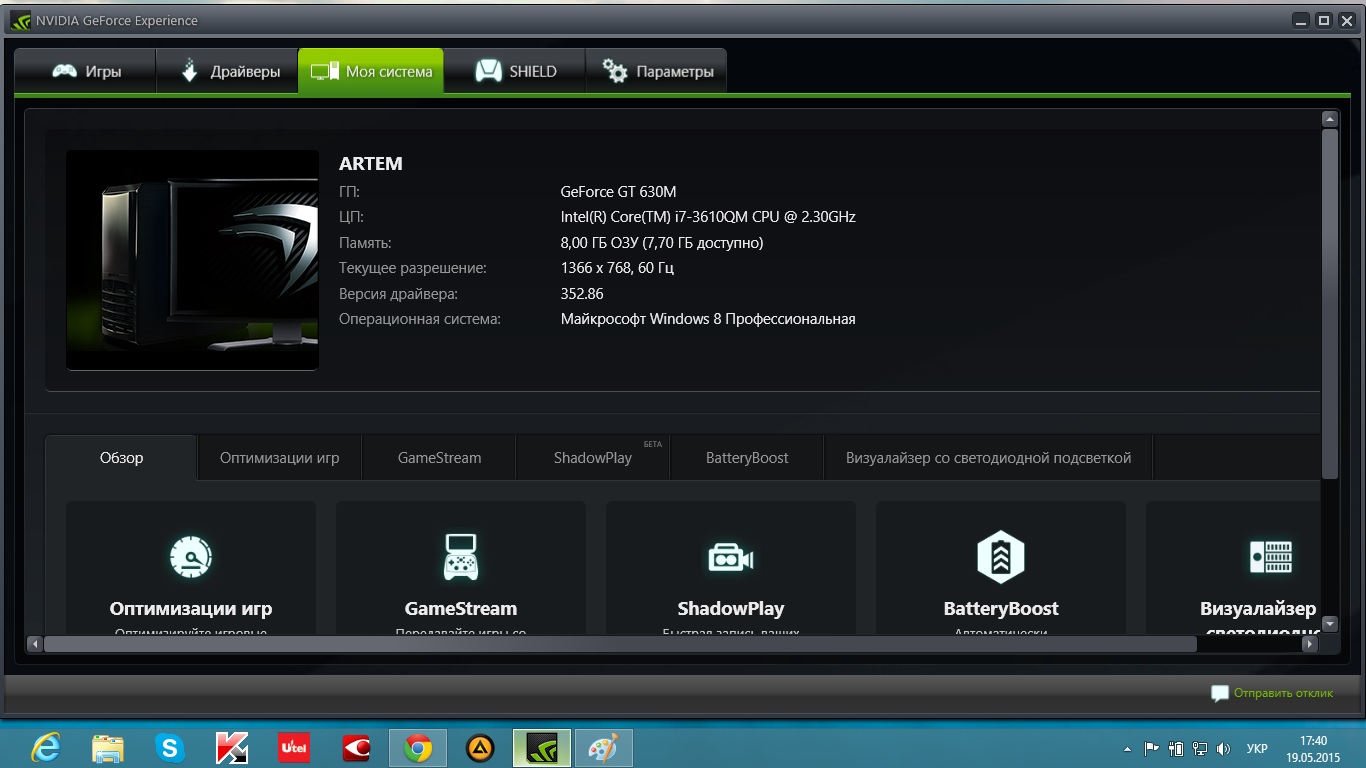The width and height of the screenshot is (1366, 768).
Task: Click the gamepad icon on Игры tab
Action: pyautogui.click(x=65, y=71)
